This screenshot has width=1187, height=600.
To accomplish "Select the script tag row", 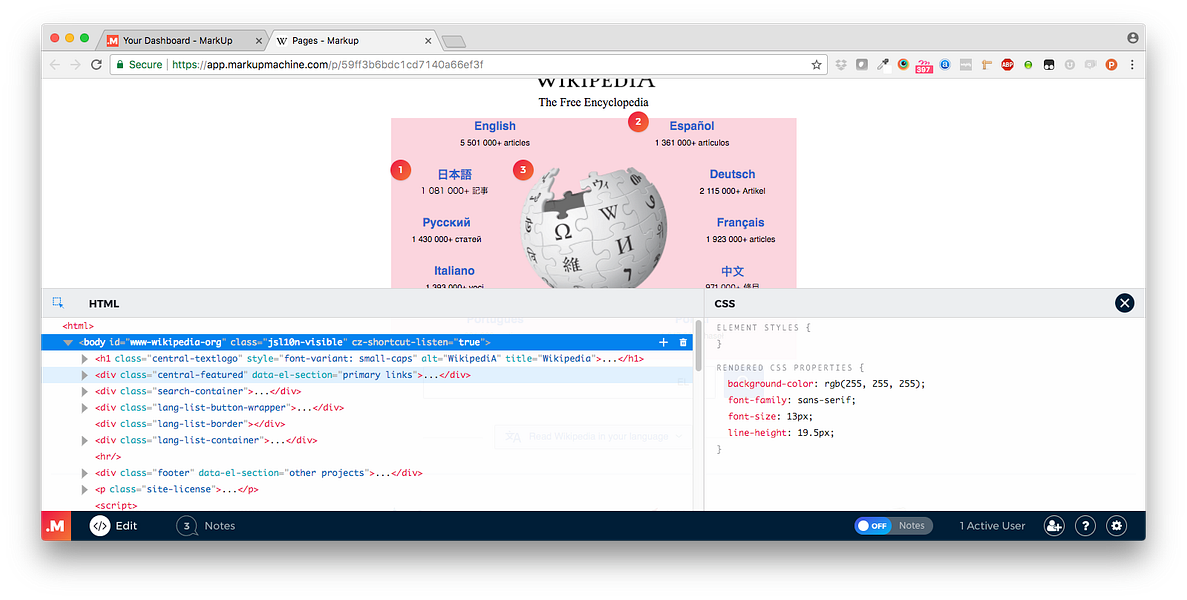I will [367, 505].
